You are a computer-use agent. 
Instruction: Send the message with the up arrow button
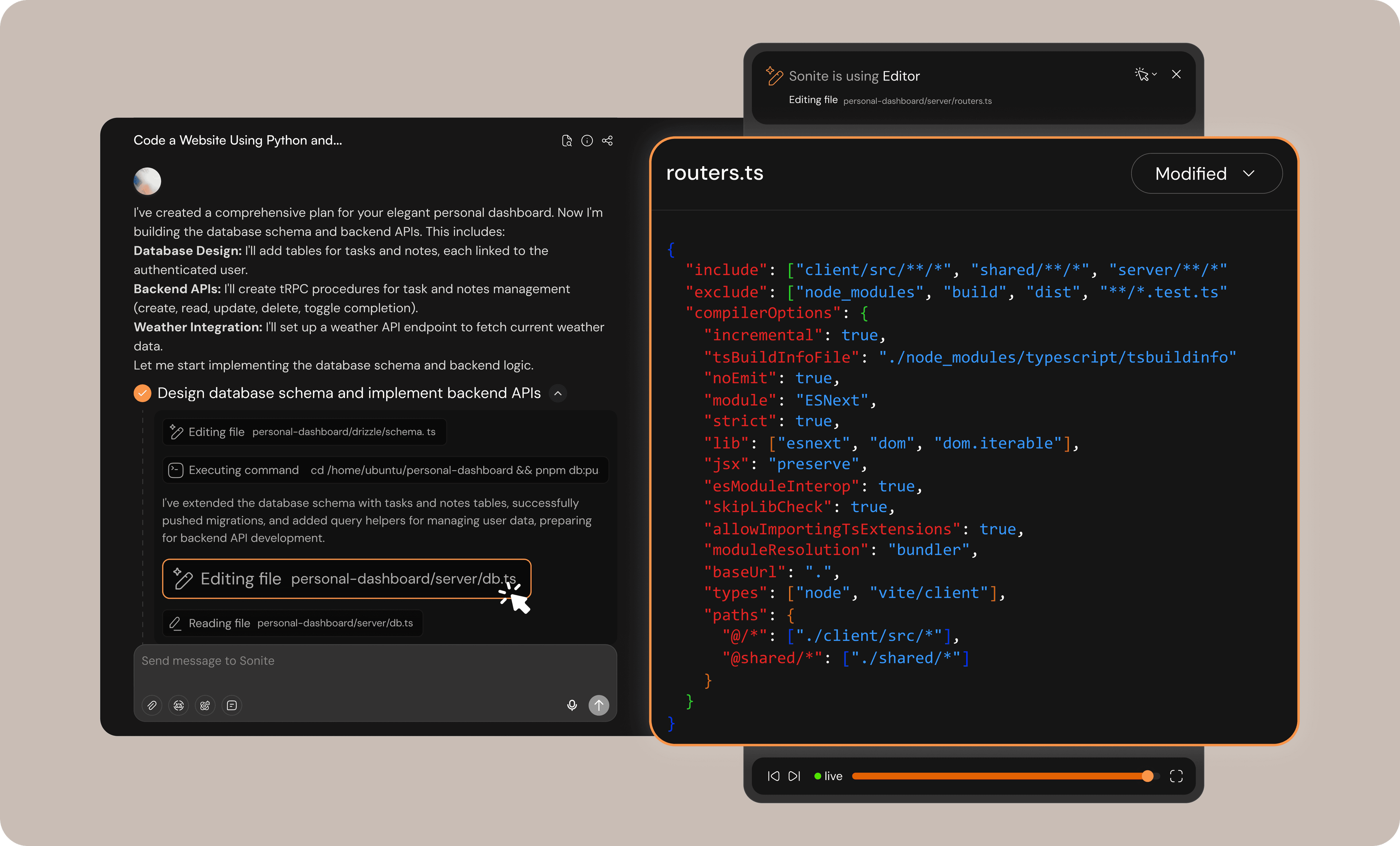coord(599,705)
